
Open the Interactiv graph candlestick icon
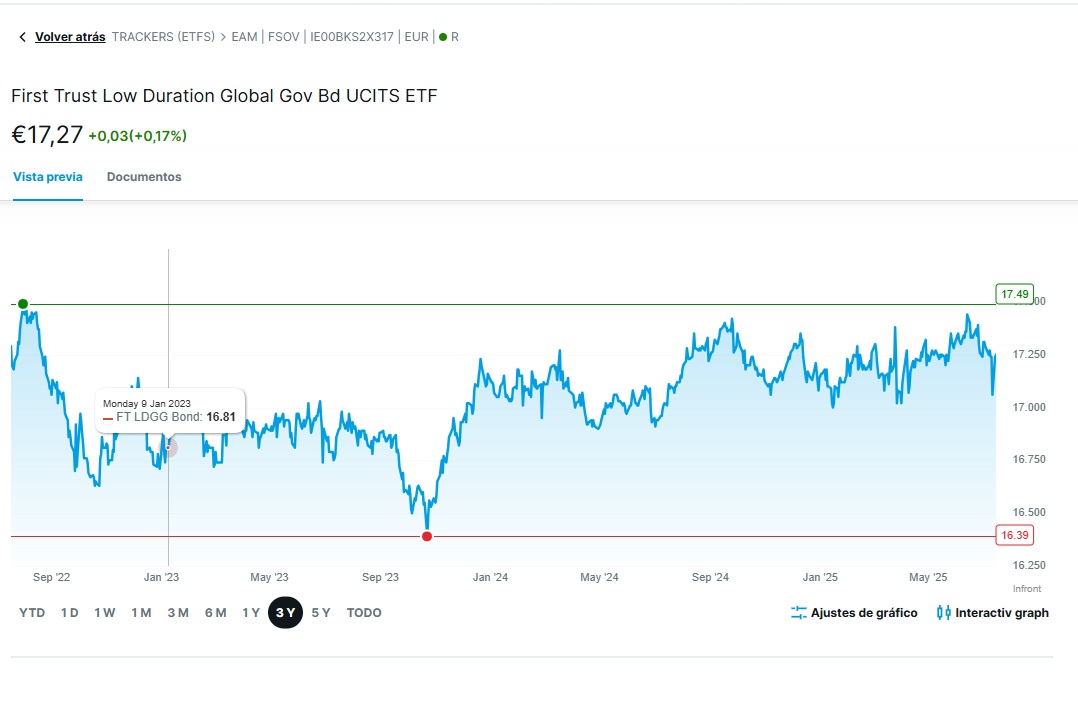pyautogui.click(x=943, y=613)
